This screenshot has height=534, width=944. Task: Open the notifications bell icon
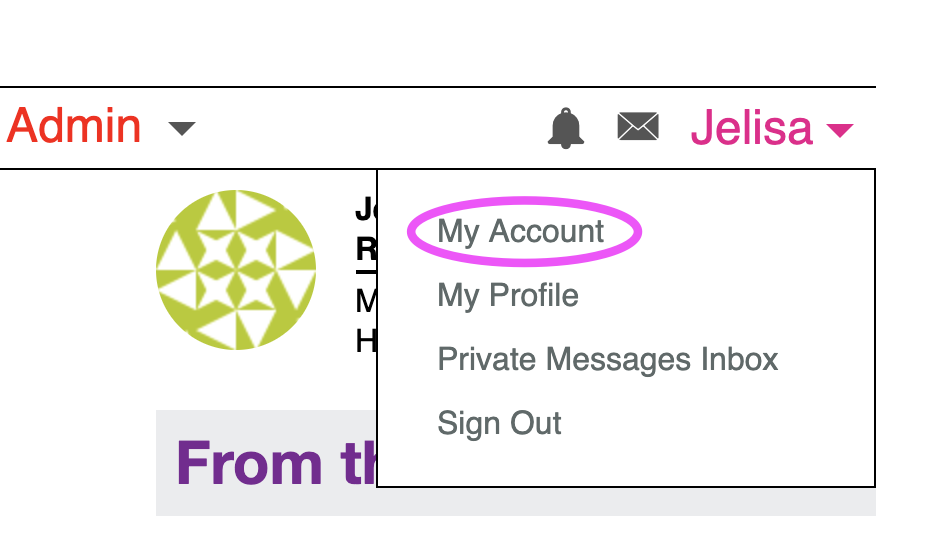click(x=566, y=128)
